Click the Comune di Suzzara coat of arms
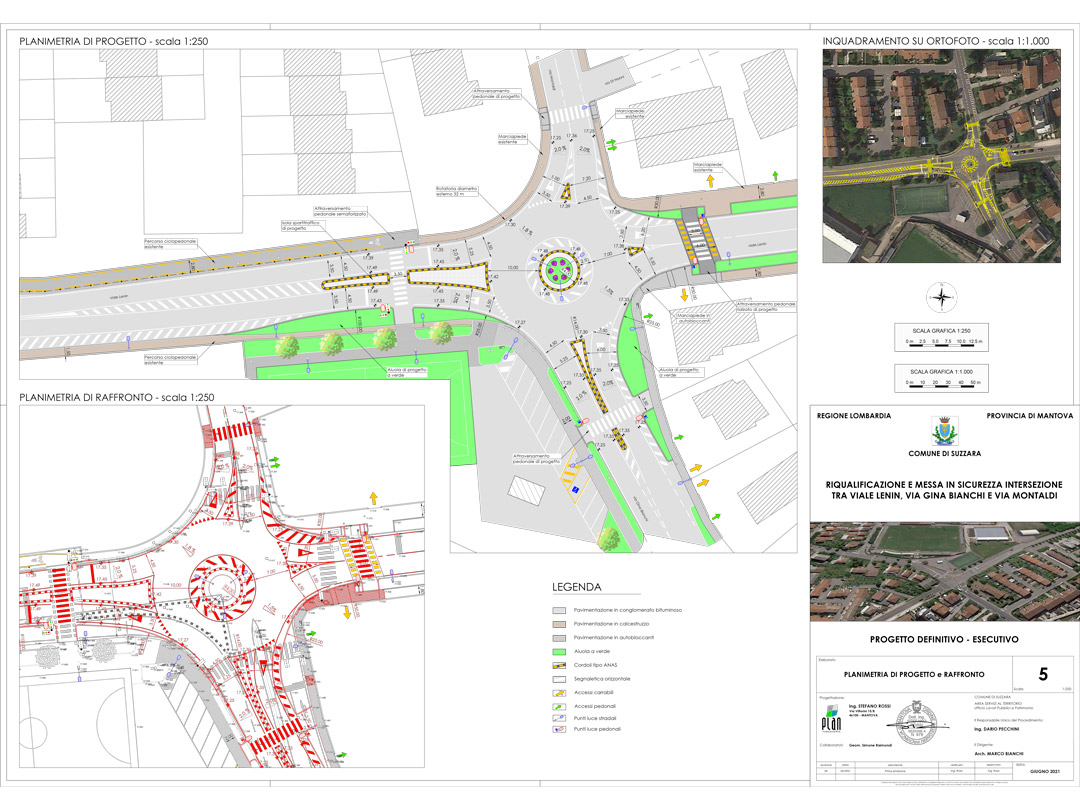 click(941, 431)
